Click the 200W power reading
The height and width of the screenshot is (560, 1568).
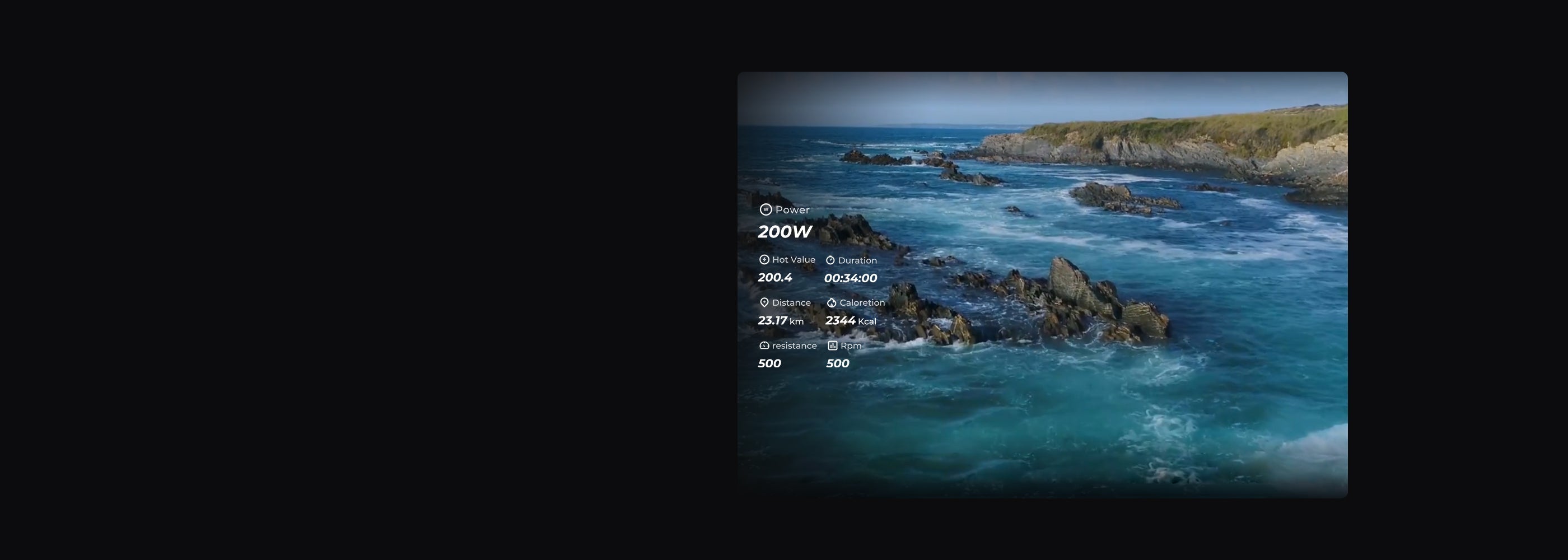785,232
